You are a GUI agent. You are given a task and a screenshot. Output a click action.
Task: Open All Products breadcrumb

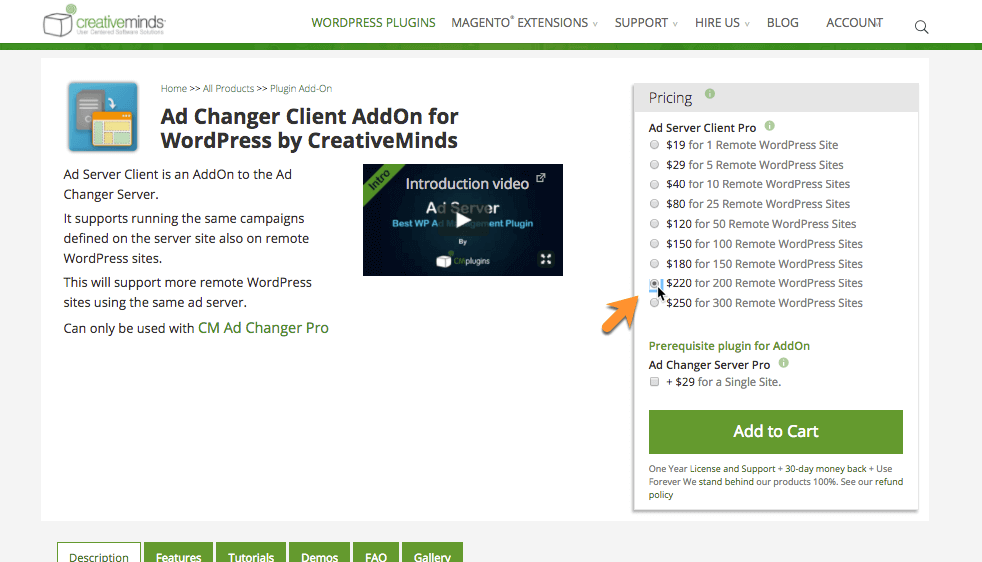[229, 88]
